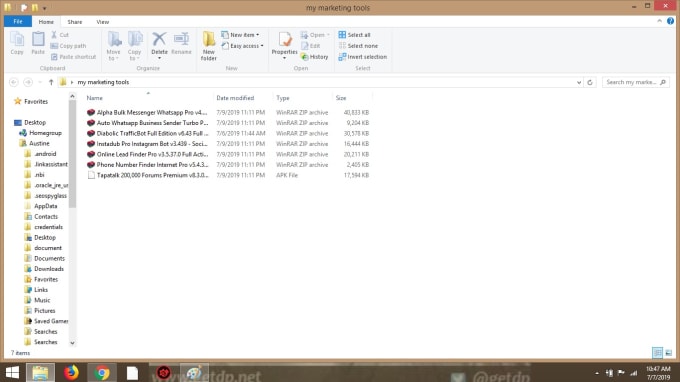Click Austine user folder in navigation pane
This screenshot has height=382, width=680.
[x=35, y=143]
